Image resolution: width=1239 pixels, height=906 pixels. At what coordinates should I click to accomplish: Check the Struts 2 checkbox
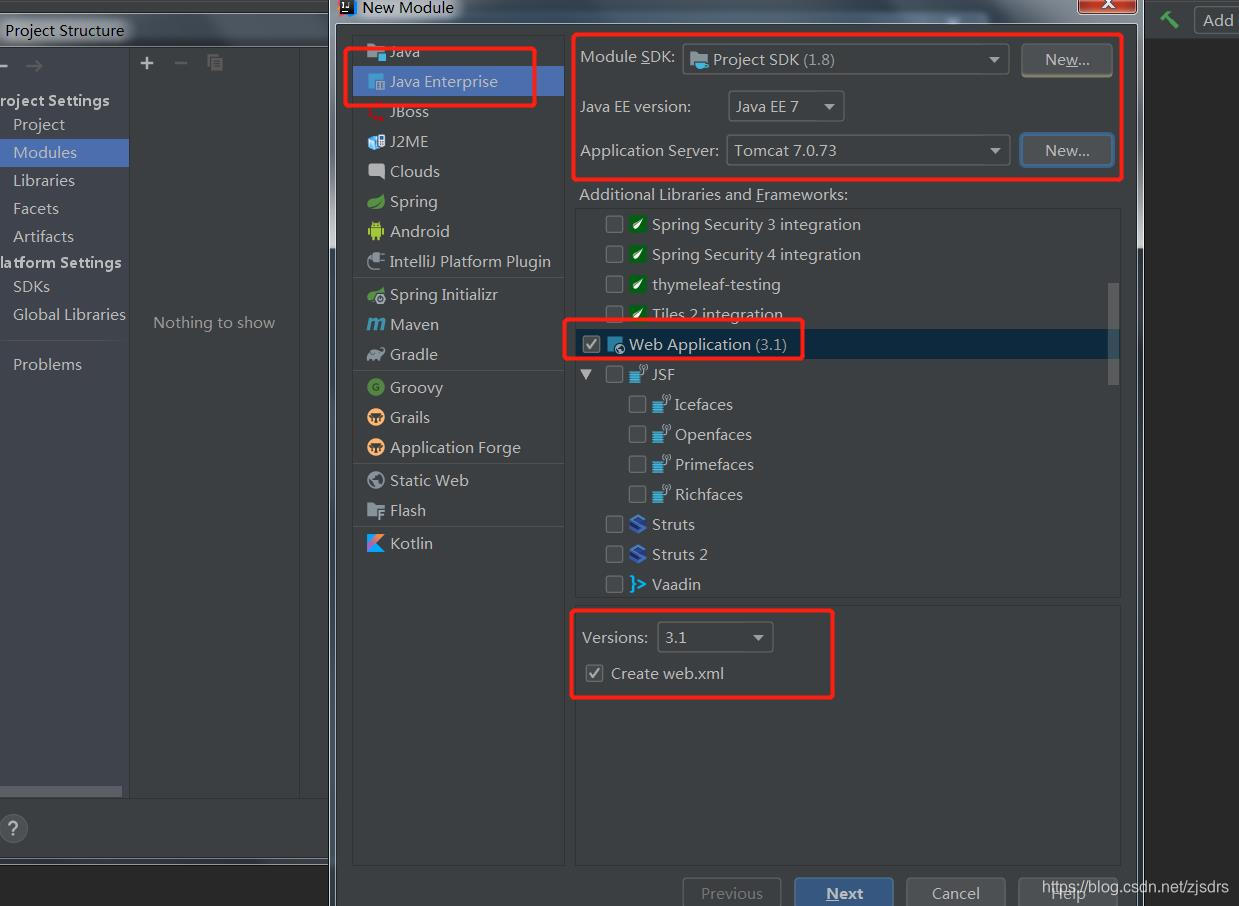[615, 555]
